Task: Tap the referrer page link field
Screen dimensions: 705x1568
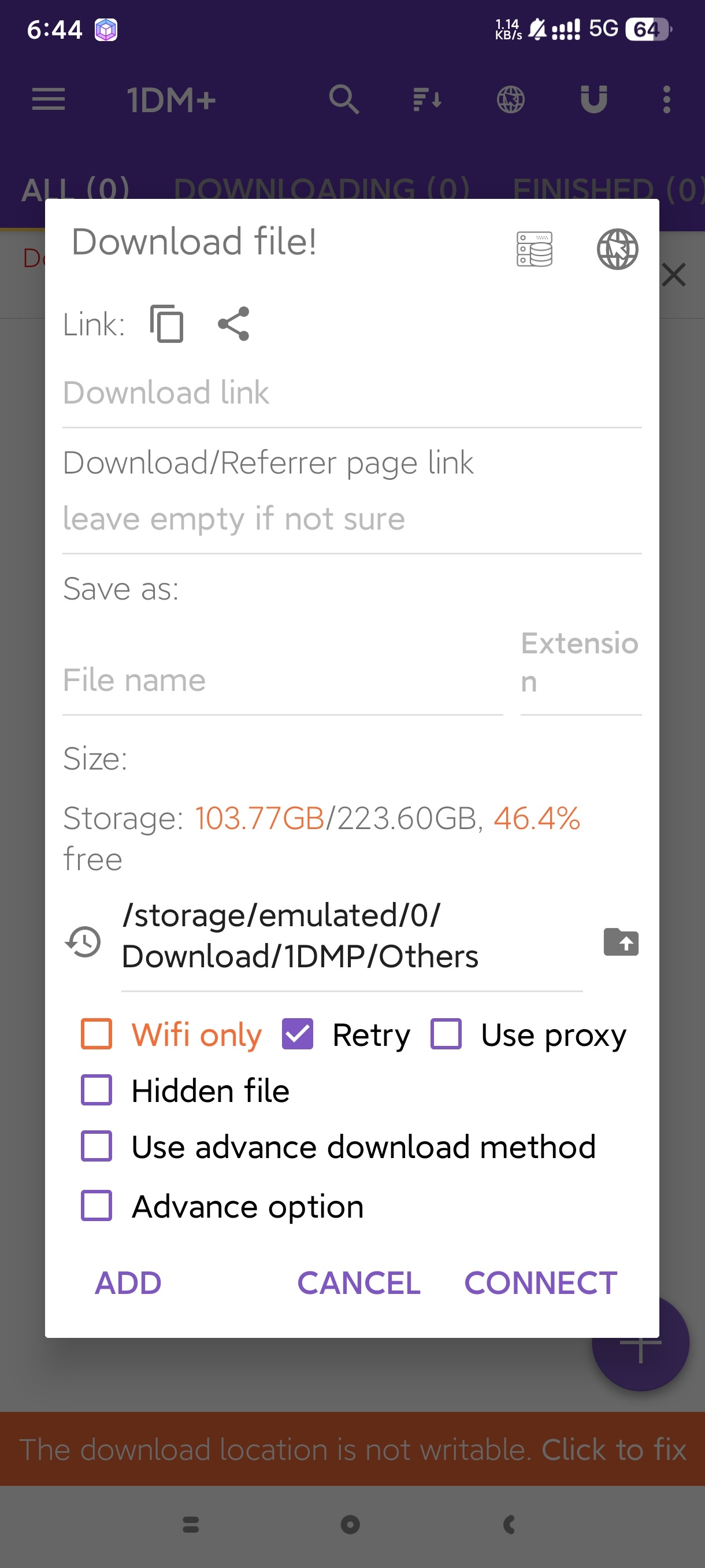Action: [x=351, y=519]
